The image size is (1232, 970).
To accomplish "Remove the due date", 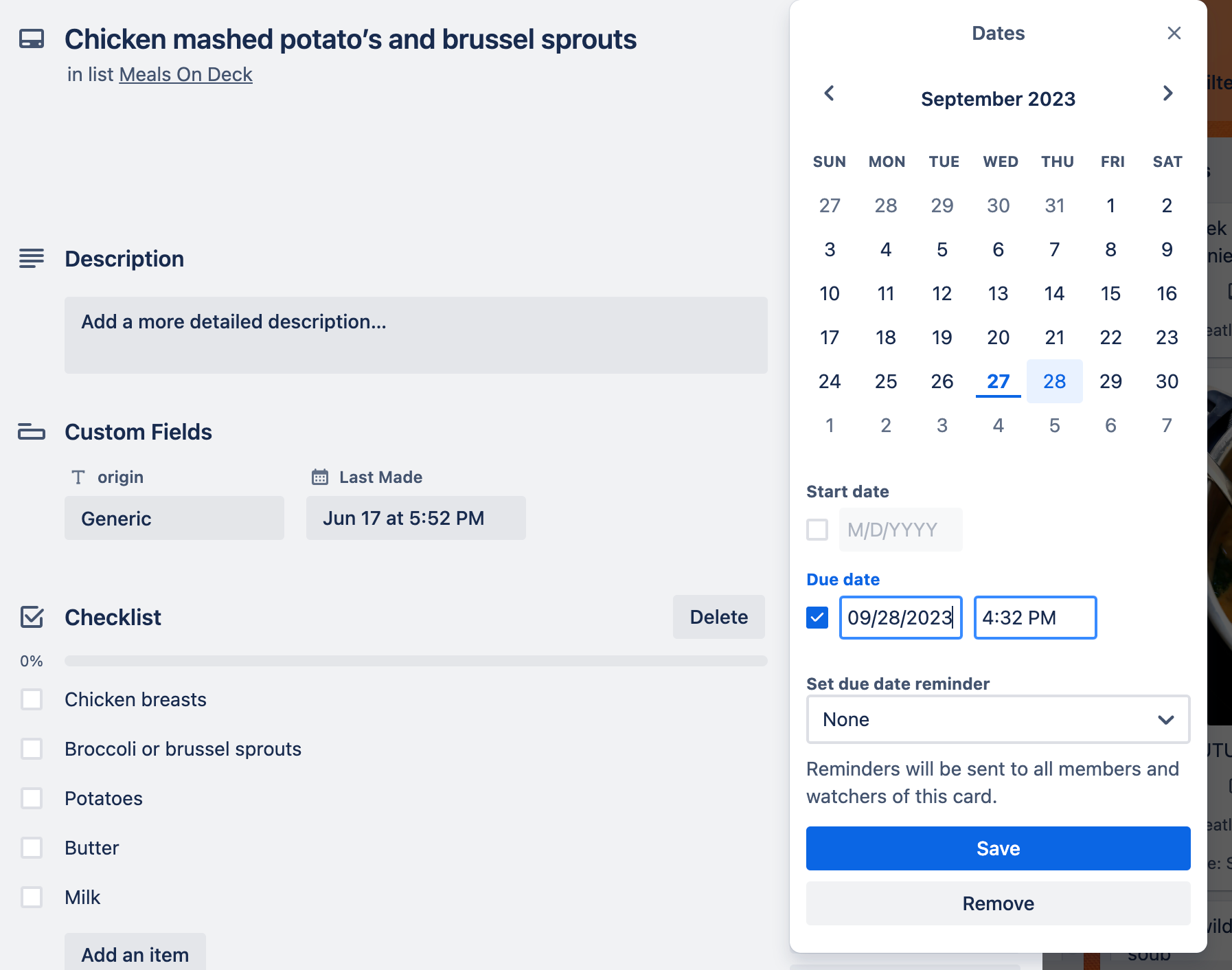I will click(999, 903).
